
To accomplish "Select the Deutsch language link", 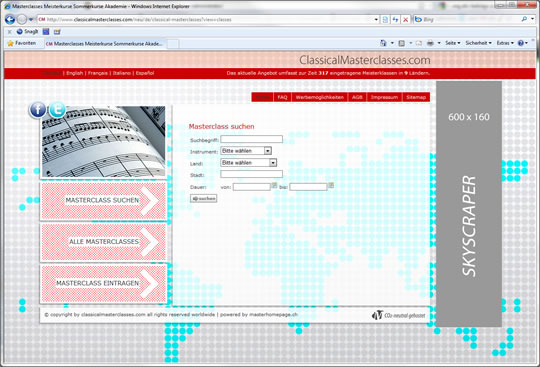I will [x=52, y=73].
